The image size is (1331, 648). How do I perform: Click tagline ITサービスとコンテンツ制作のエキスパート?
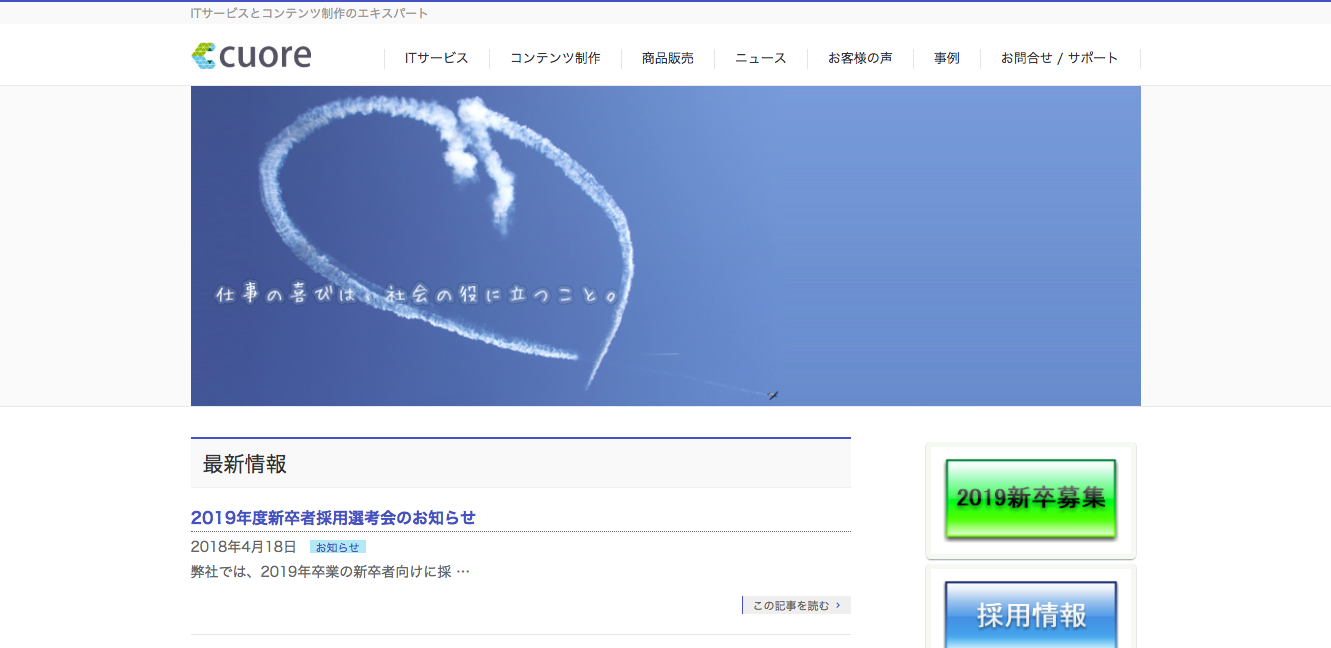tap(309, 13)
